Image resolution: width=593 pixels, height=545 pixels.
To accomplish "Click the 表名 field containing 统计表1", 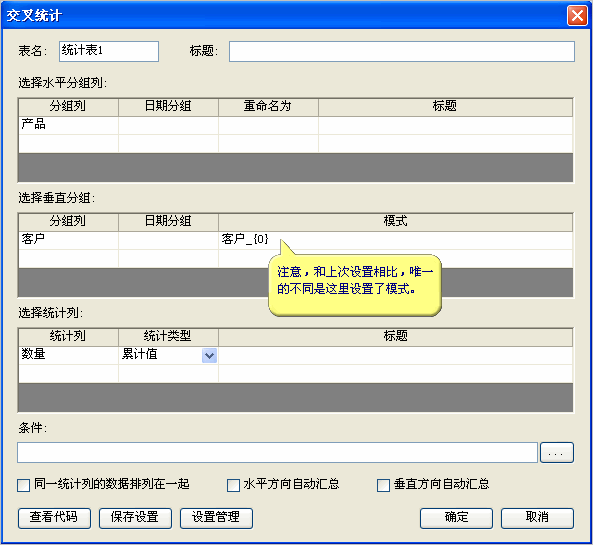I will point(109,51).
